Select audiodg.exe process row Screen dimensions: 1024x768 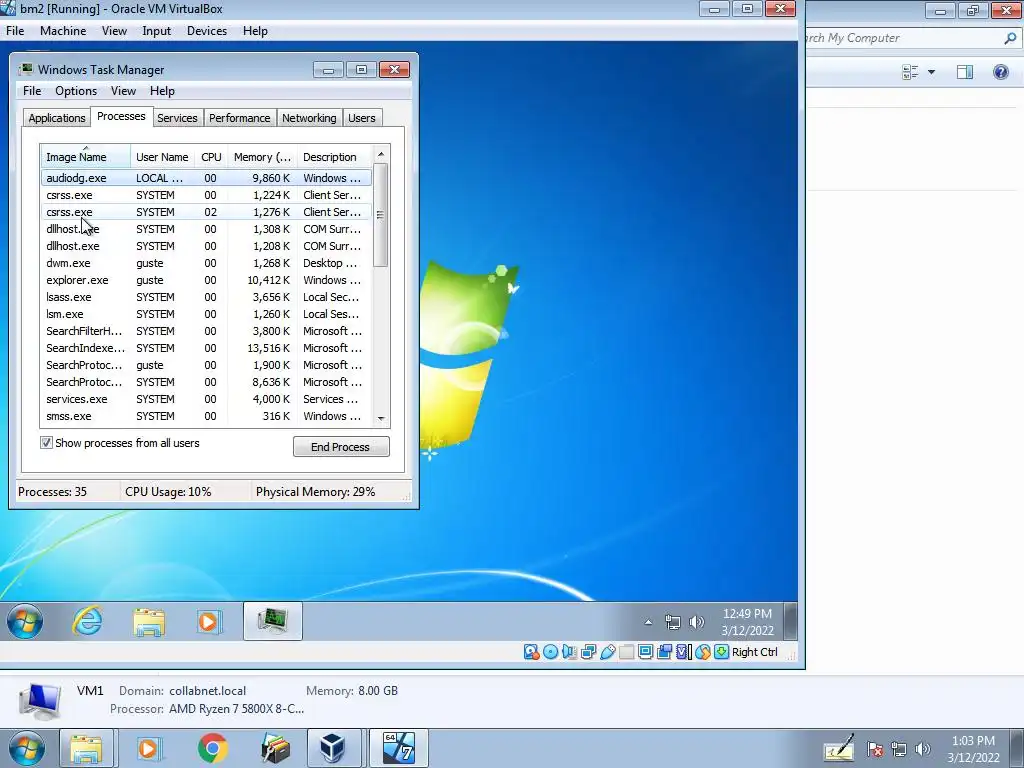pos(206,178)
